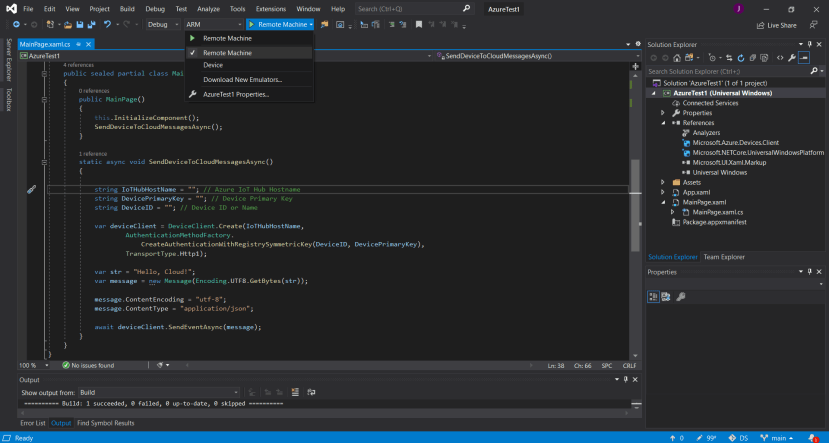Open the Show output from Build dropdown
Image resolution: width=829 pixels, height=443 pixels.
click(159, 392)
